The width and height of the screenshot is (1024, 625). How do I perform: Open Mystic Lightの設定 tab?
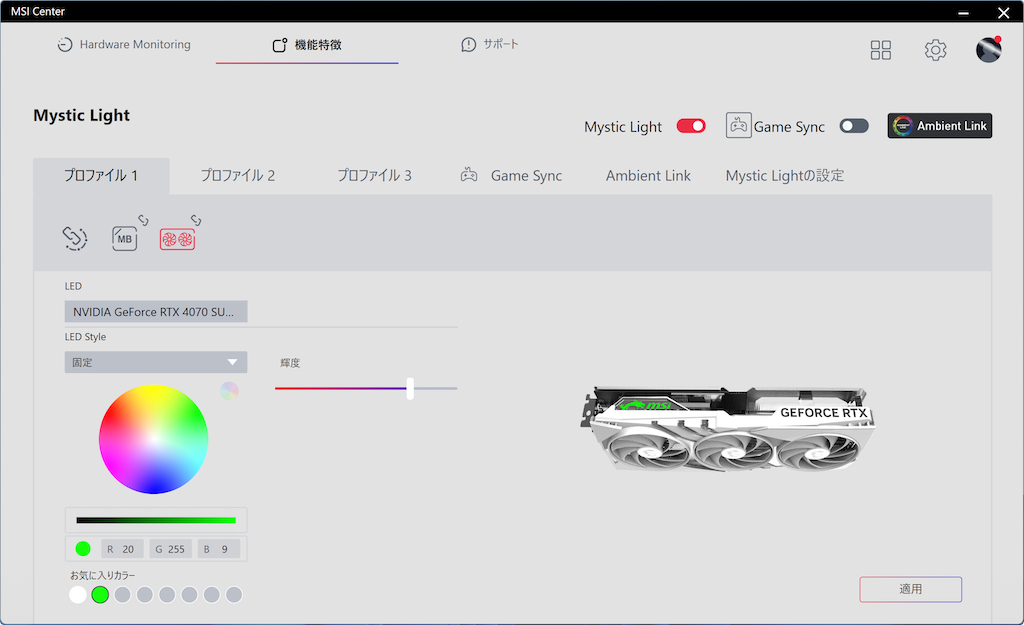(785, 175)
